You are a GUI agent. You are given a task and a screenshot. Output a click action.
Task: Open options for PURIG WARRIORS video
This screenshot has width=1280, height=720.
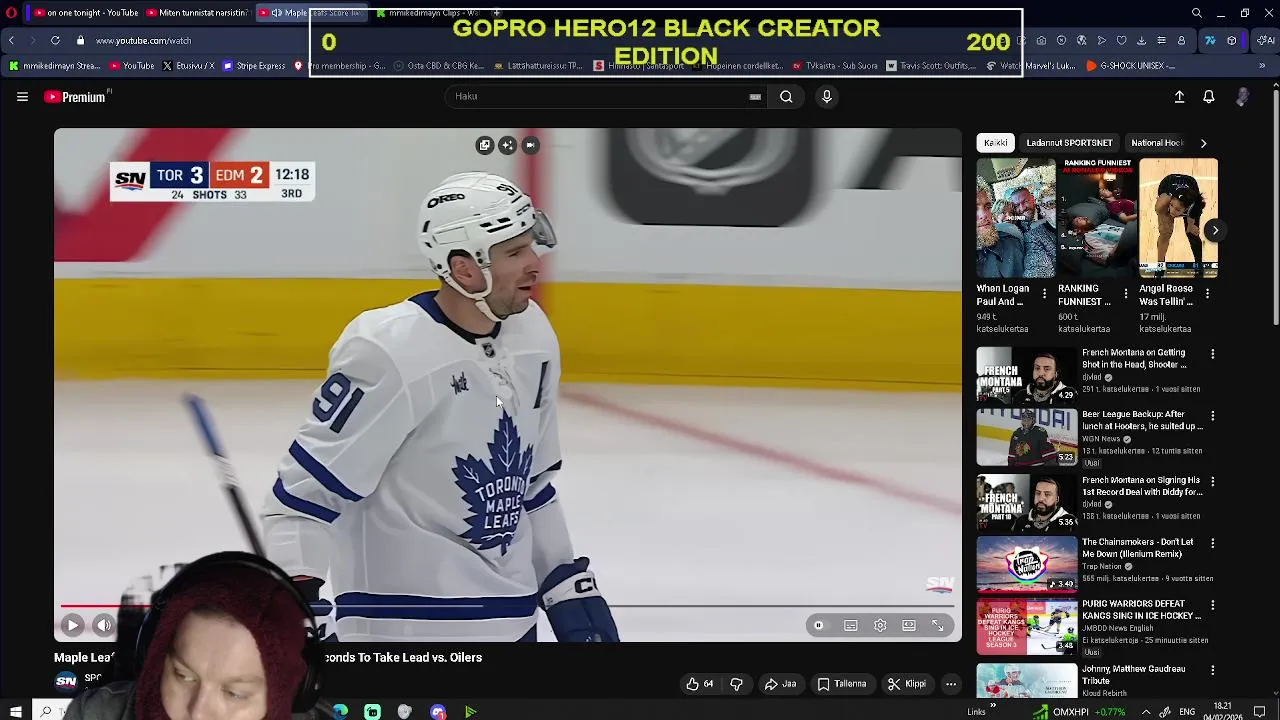click(1213, 606)
